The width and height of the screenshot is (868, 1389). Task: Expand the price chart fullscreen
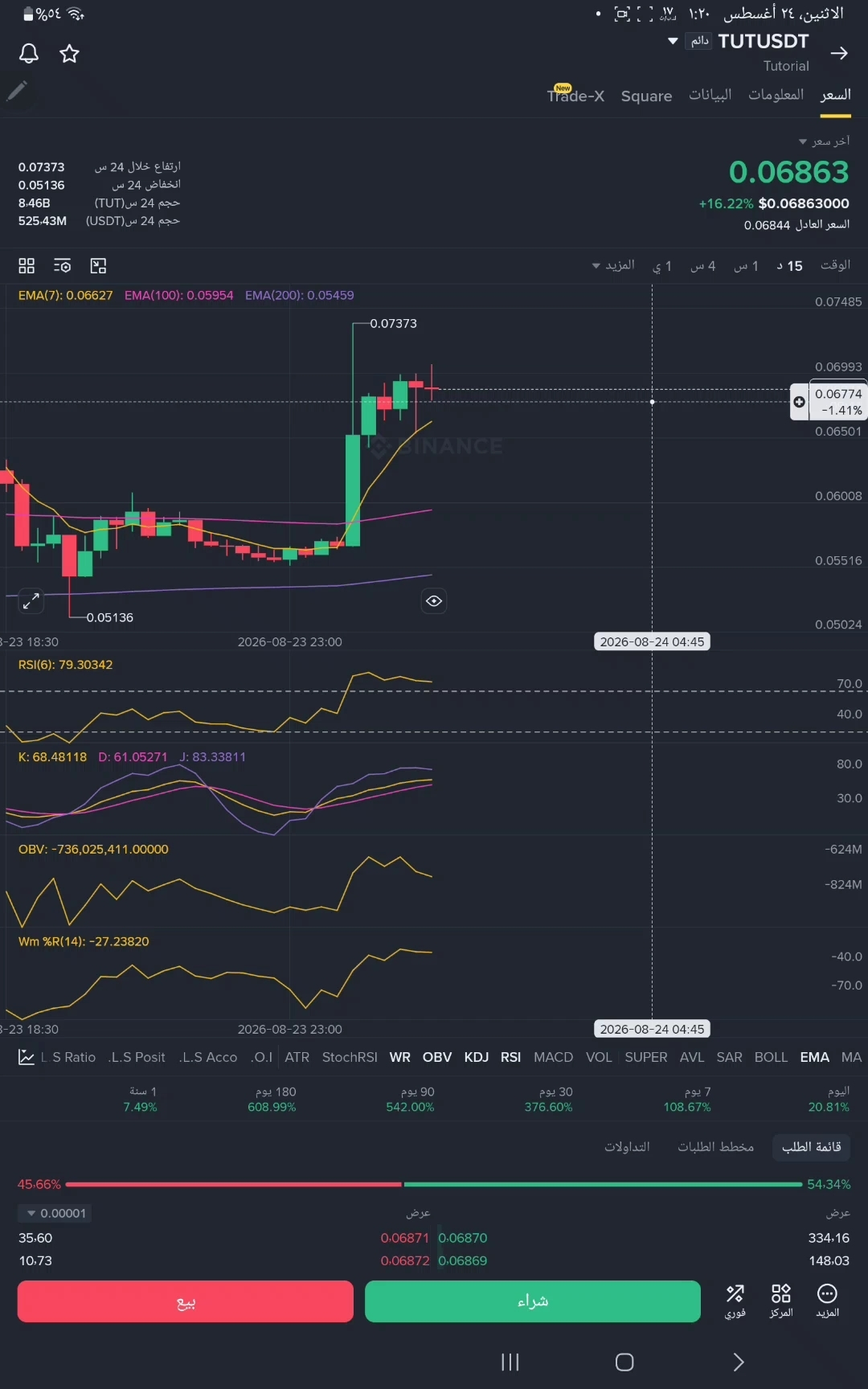pos(31,601)
